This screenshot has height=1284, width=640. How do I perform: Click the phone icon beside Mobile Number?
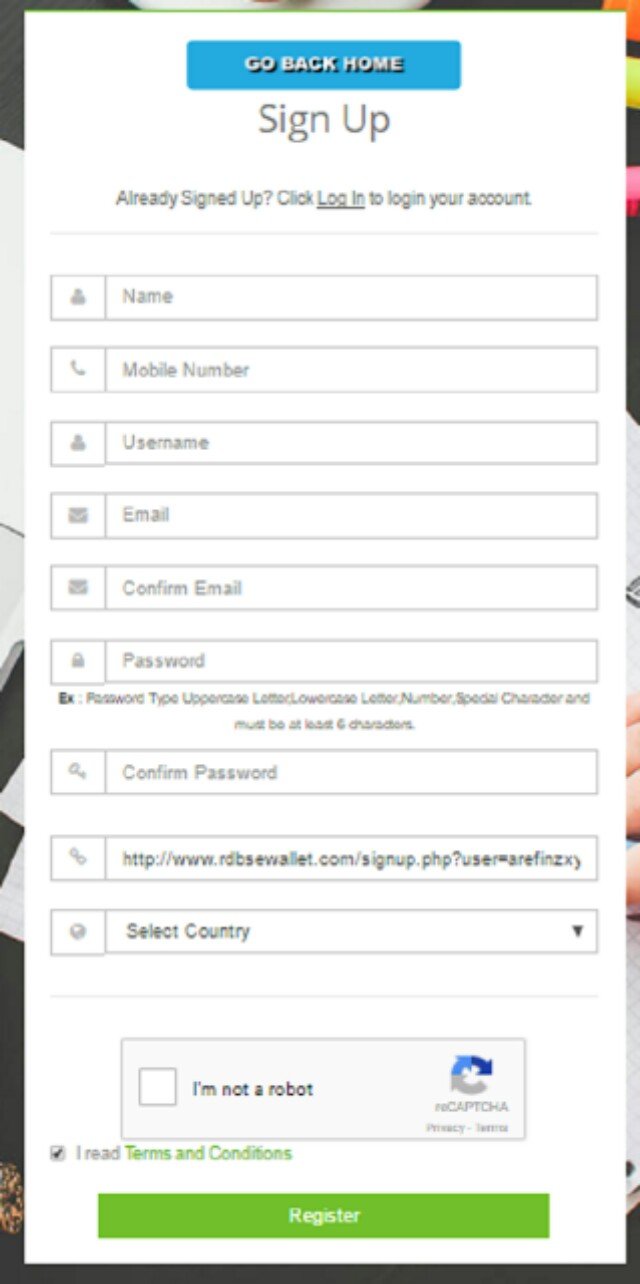[x=78, y=370]
